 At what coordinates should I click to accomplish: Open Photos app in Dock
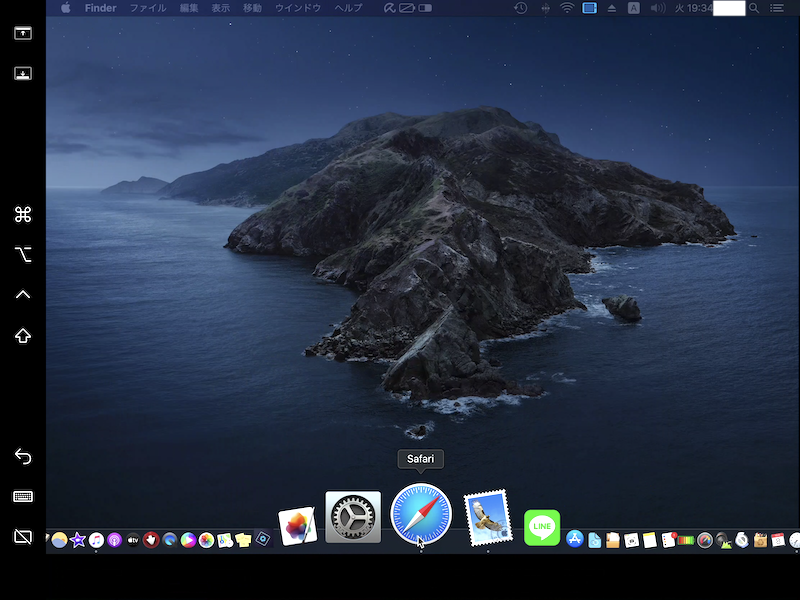click(206, 540)
